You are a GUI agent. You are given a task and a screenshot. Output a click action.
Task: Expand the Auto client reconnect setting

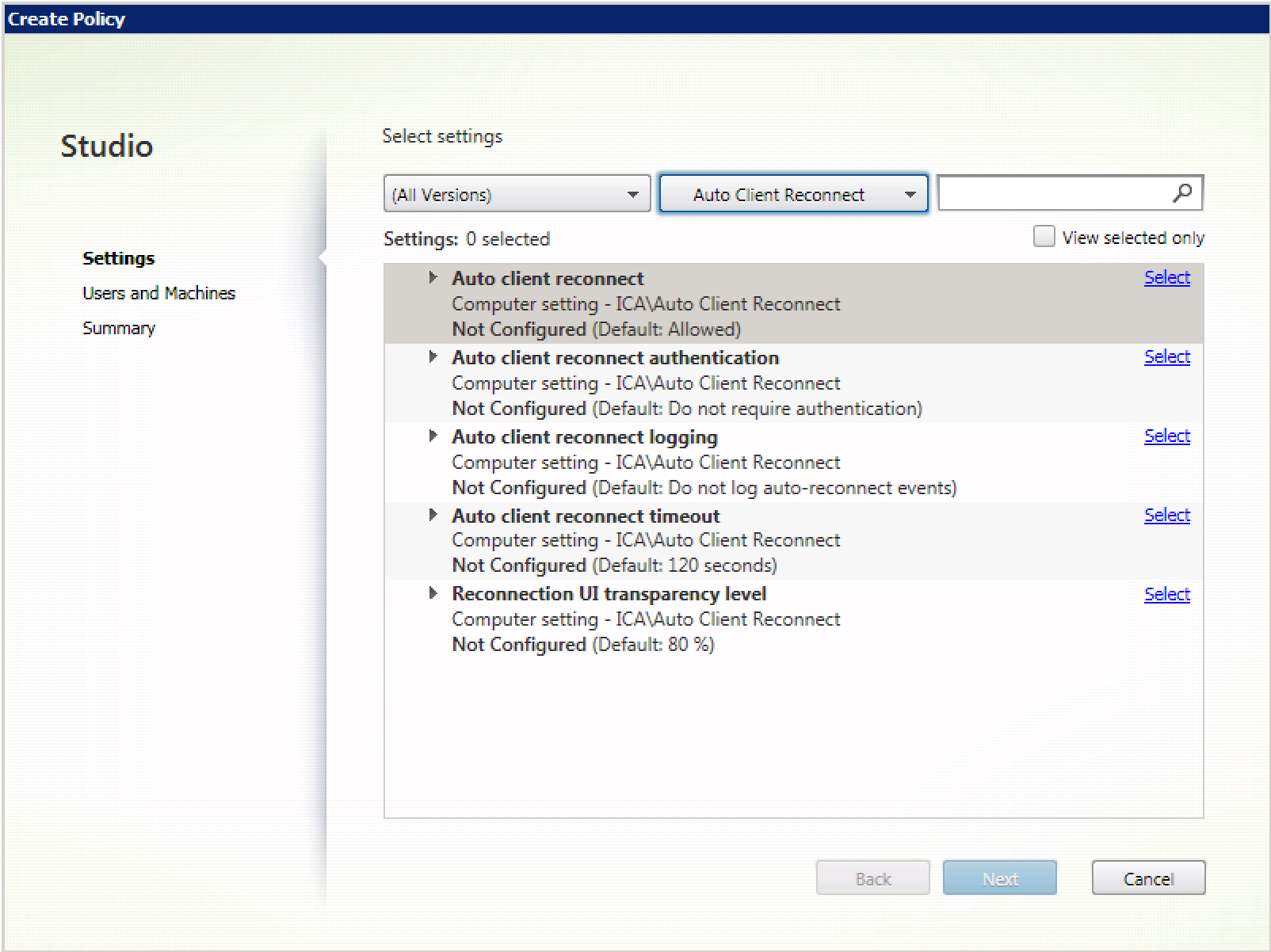pos(433,278)
